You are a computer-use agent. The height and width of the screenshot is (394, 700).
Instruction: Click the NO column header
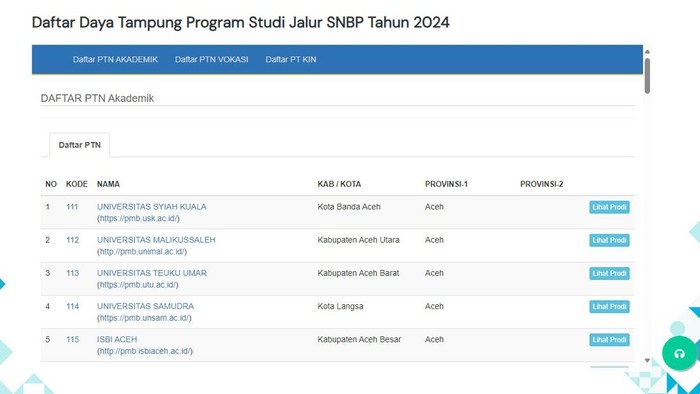pyautogui.click(x=51, y=184)
